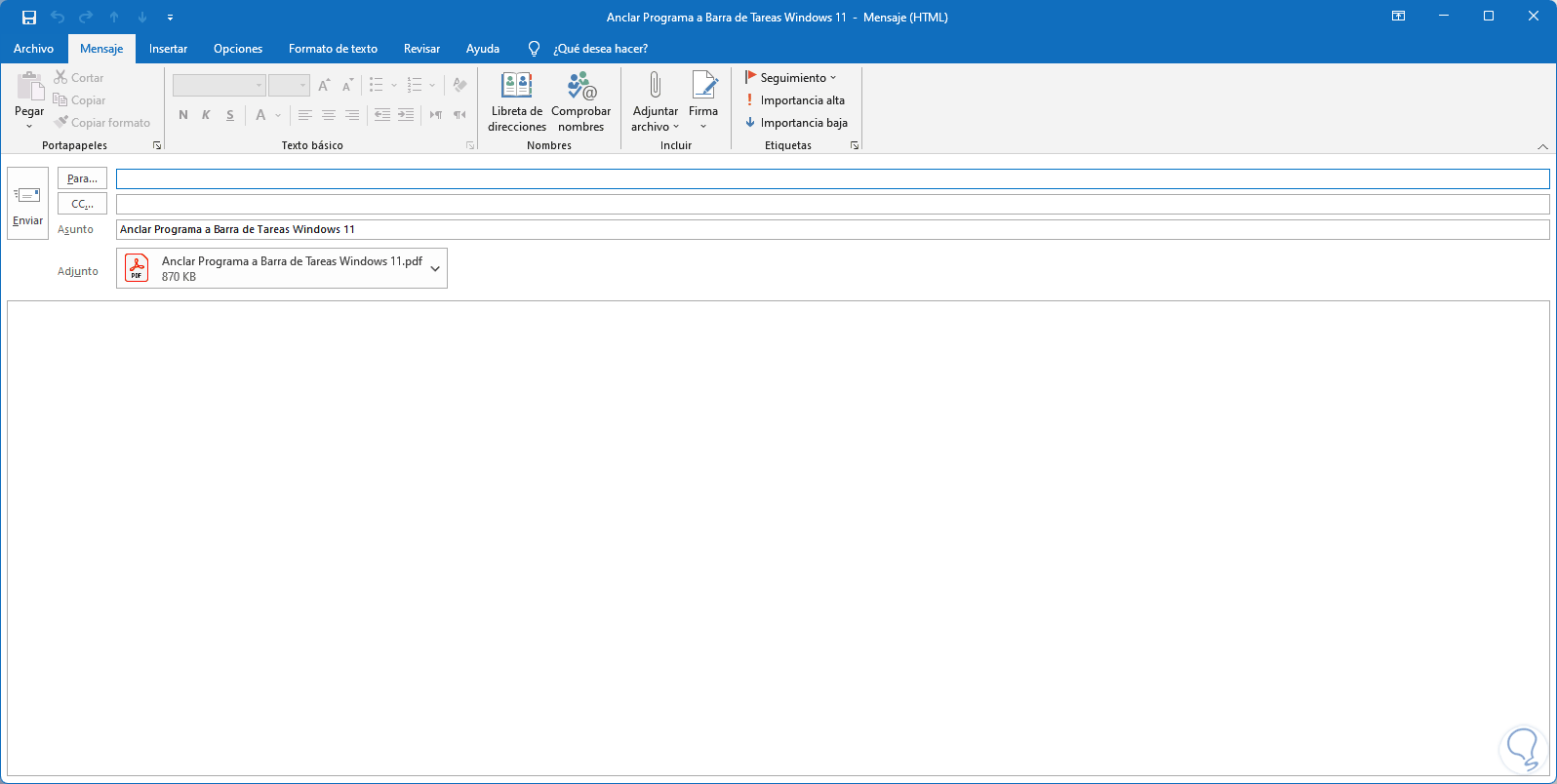
Task: Open the Portapapeles dialog launcher
Action: [x=156, y=145]
